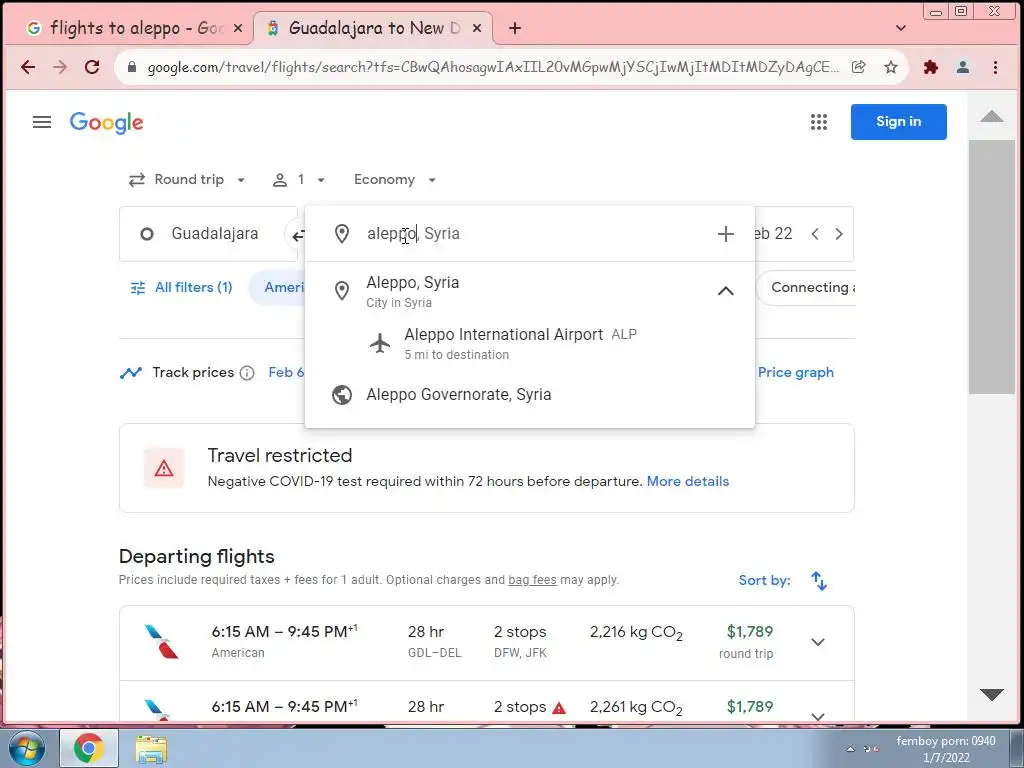Screen dimensions: 1024x768
Task: Go to next date arrow
Action: (x=839, y=234)
